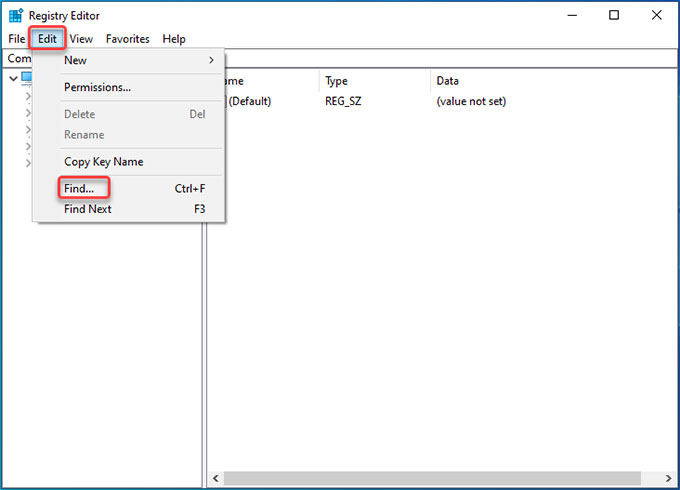This screenshot has width=680, height=490.
Task: Choose Find Next menu entry
Action: coord(129,209)
